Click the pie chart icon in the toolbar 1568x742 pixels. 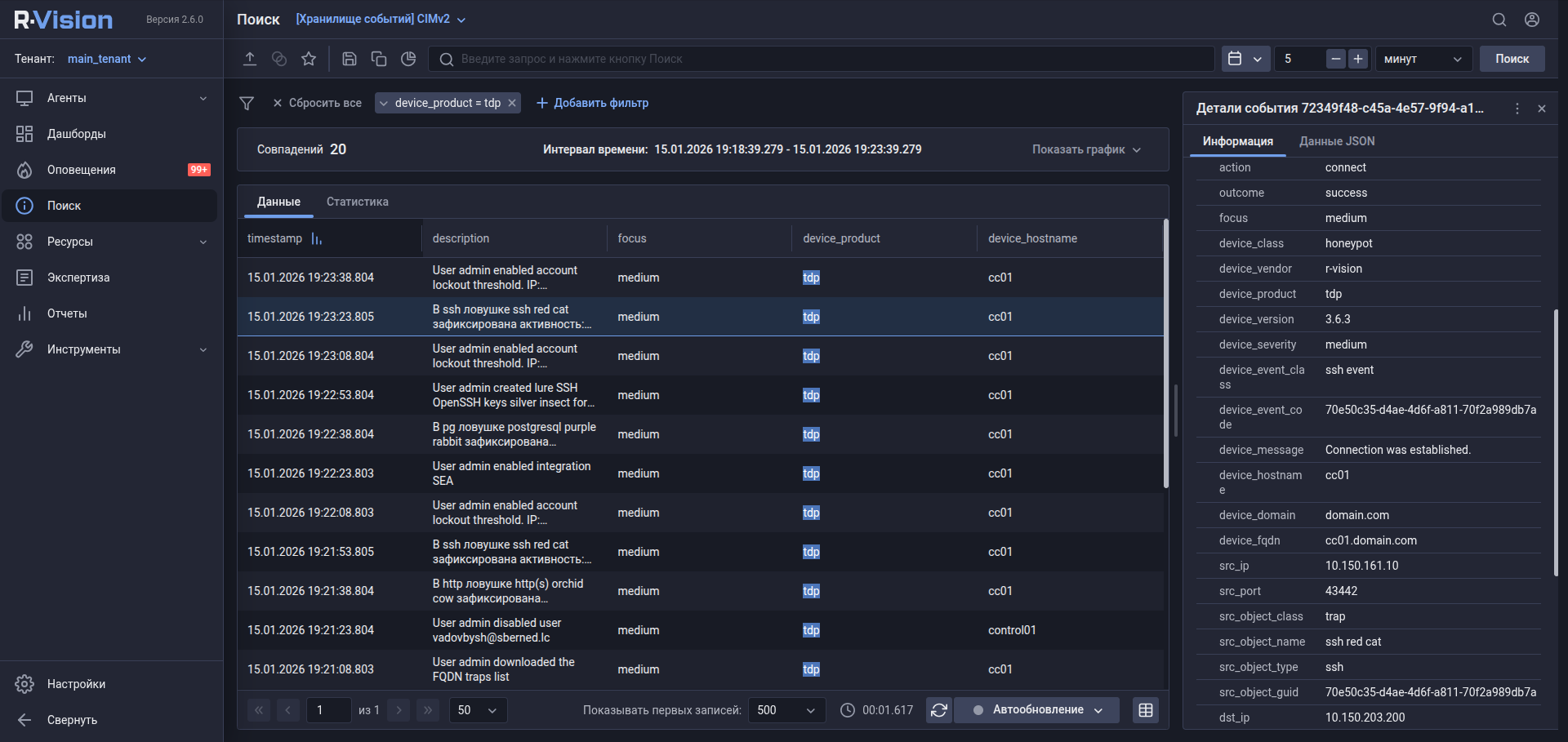coord(408,59)
